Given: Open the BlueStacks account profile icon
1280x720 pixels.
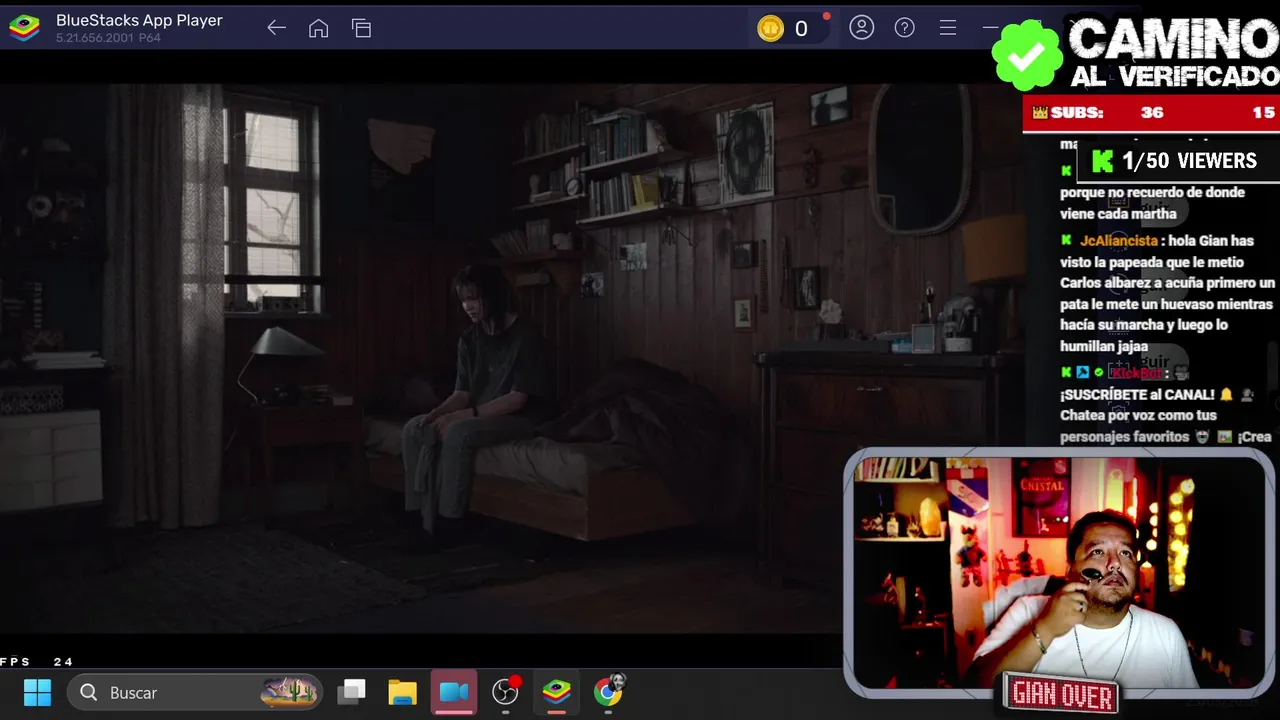Looking at the screenshot, I should click(x=861, y=28).
